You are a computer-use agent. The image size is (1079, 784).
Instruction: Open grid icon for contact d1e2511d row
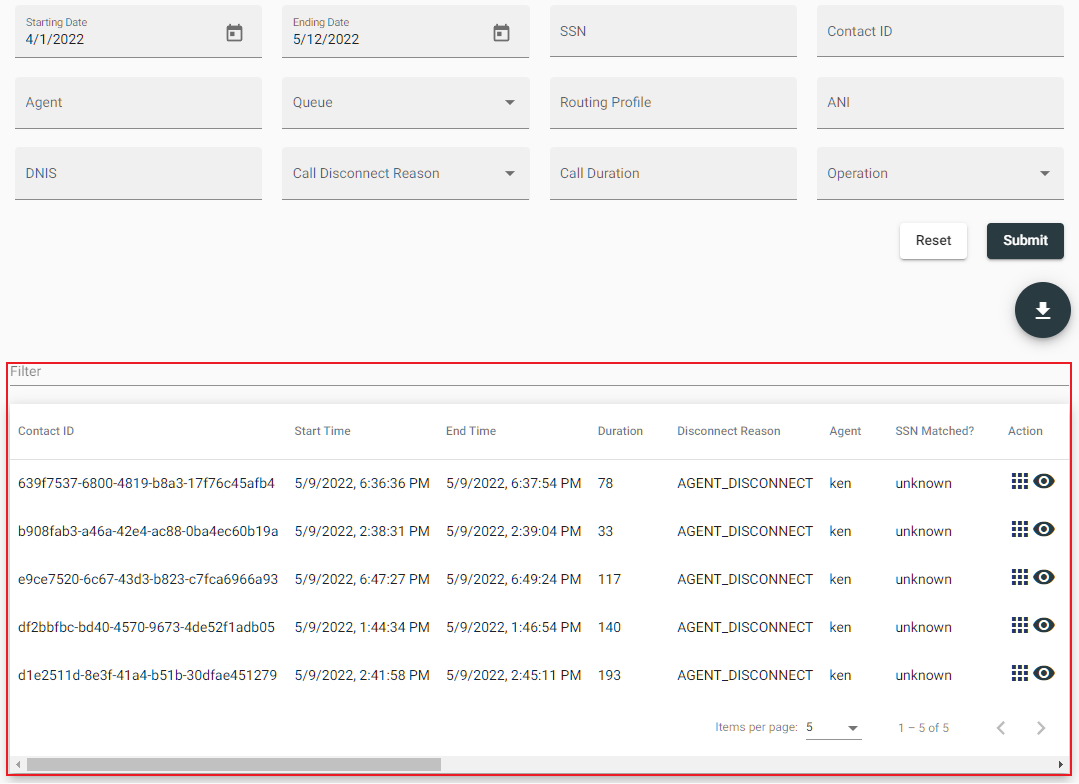[x=1019, y=673]
